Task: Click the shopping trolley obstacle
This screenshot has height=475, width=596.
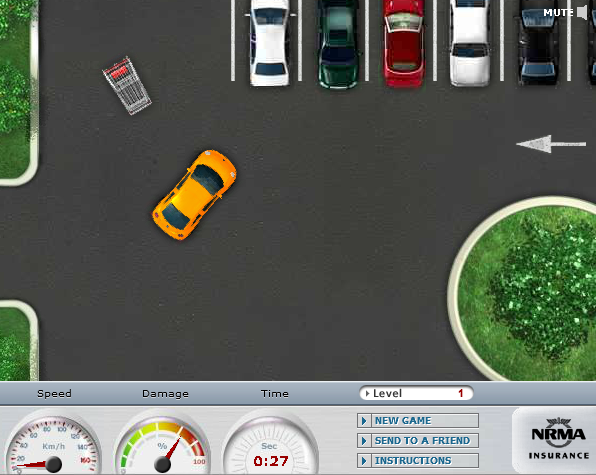Action: [127, 86]
